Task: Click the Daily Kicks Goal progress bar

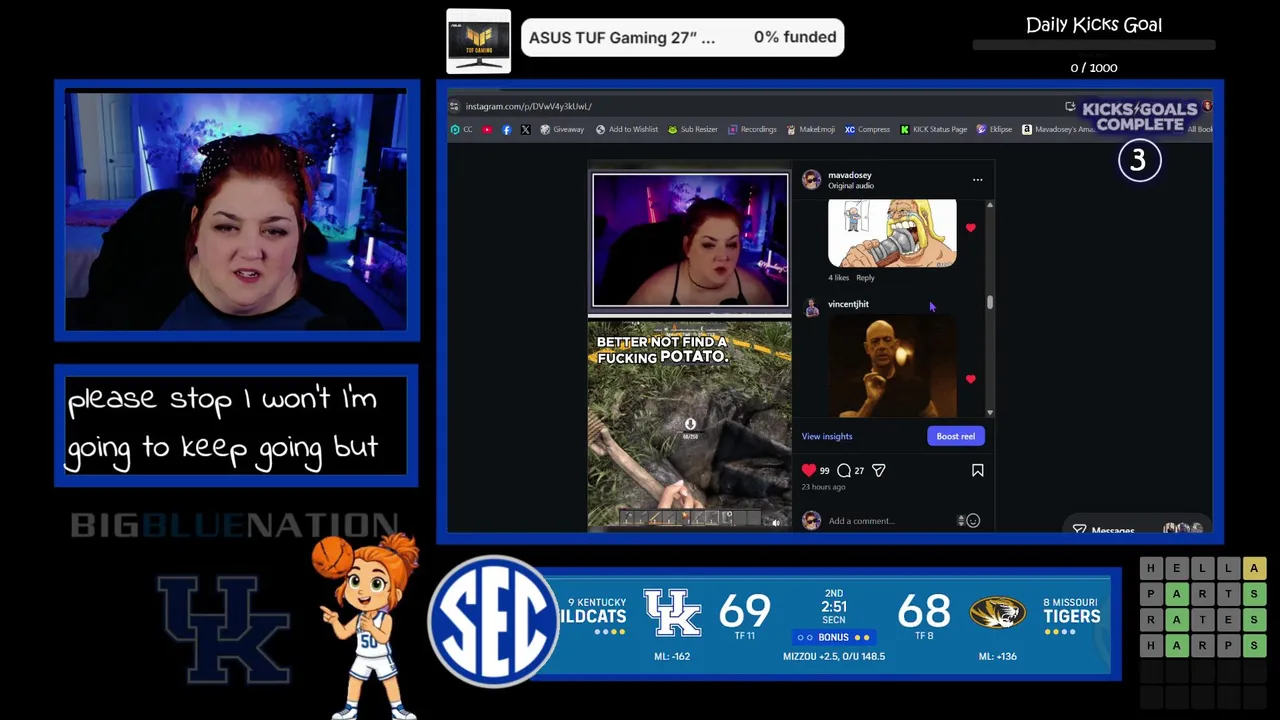Action: tap(1094, 45)
